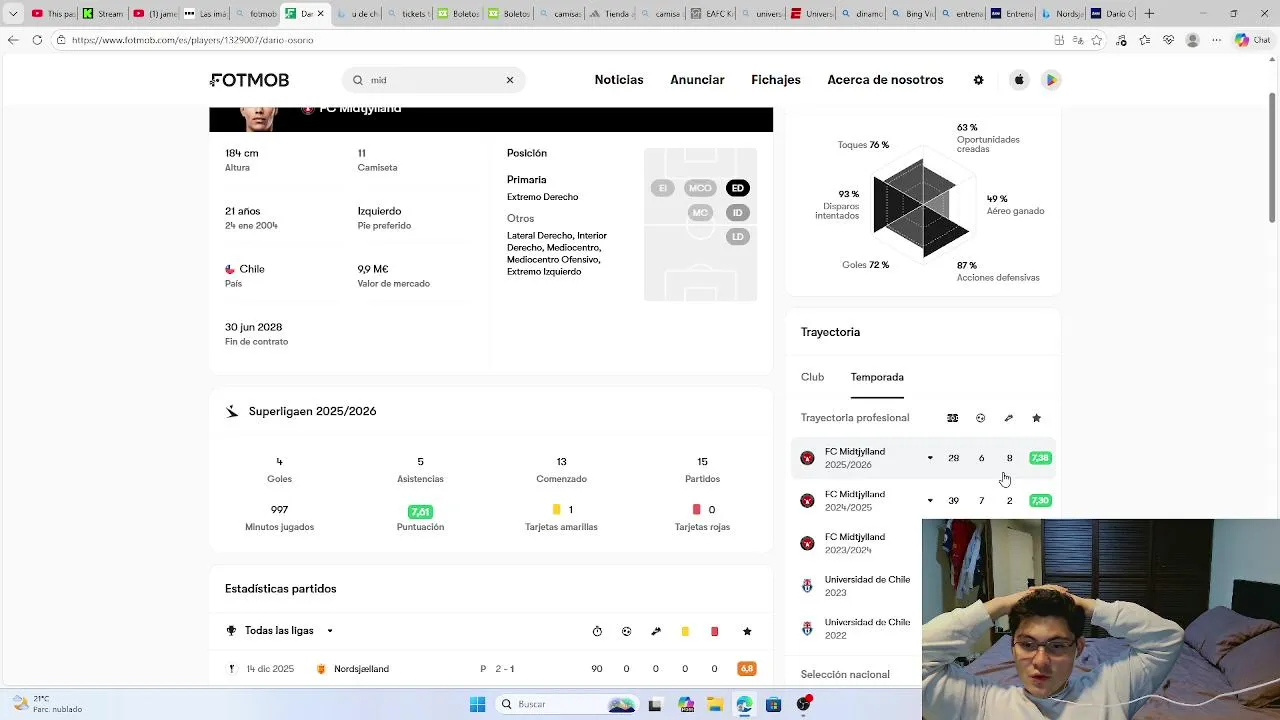Click assists boot icon in match table
Screen dimensions: 1280x720
pos(656,631)
